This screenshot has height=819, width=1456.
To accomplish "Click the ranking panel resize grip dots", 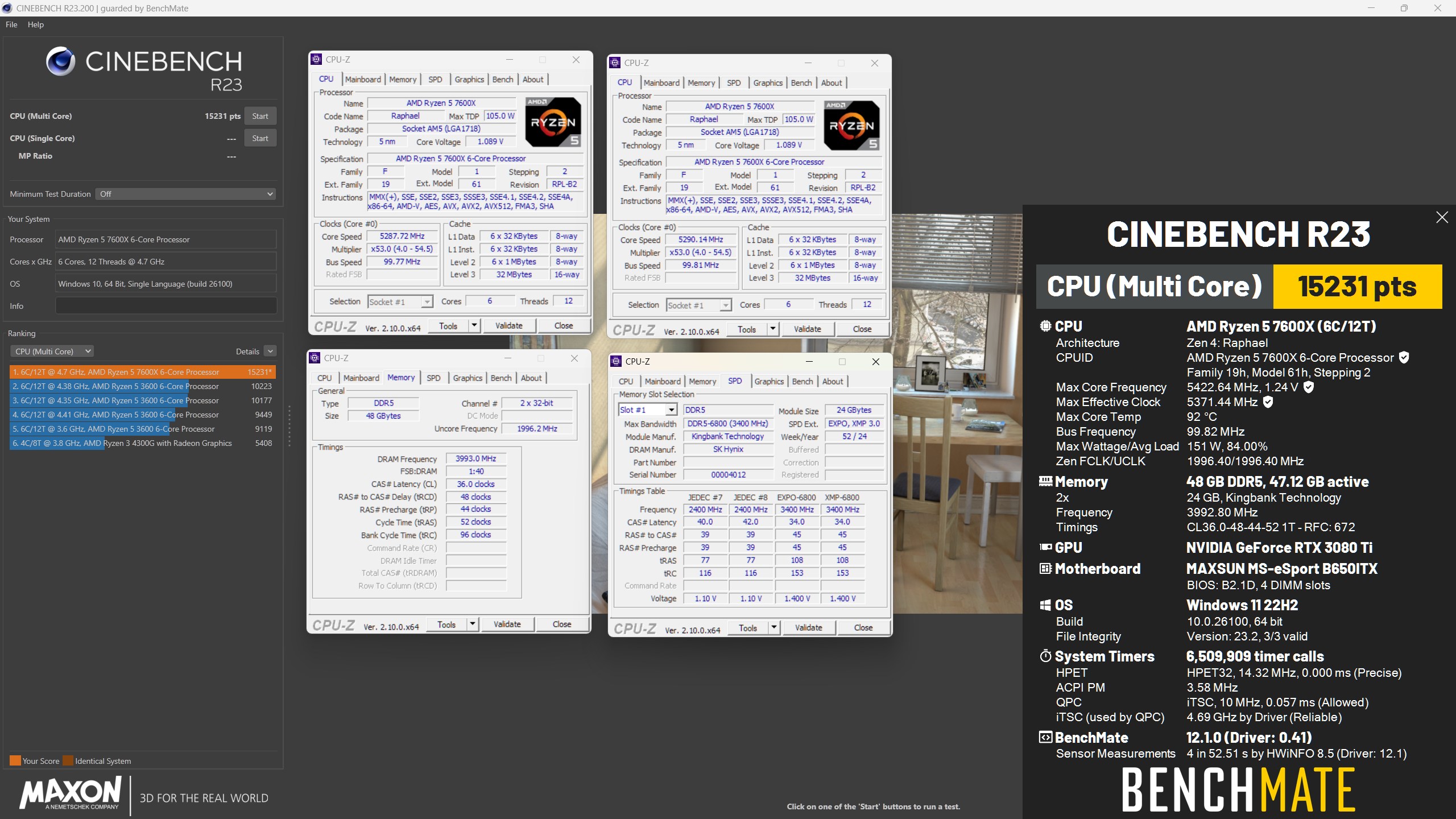I will point(289,425).
